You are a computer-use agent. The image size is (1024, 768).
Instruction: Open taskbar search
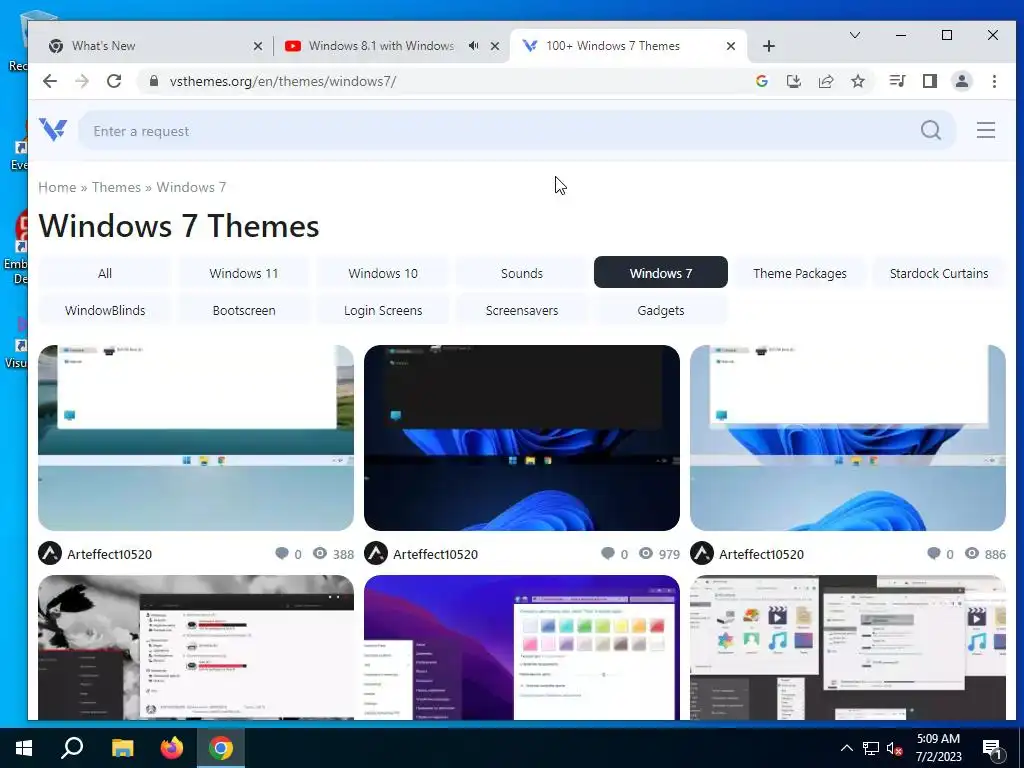(x=72, y=748)
